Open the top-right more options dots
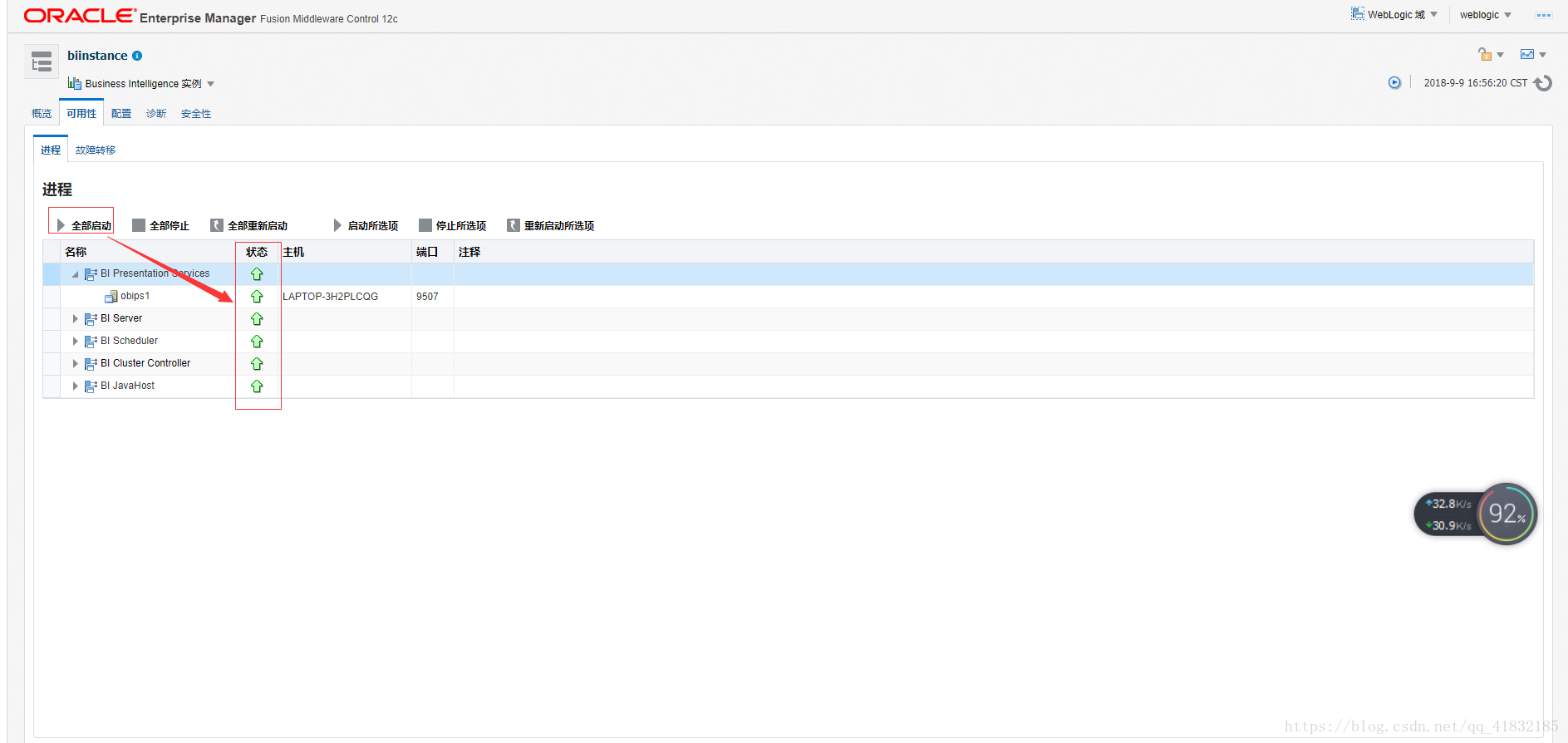The height and width of the screenshot is (743, 1568). [x=1544, y=15]
